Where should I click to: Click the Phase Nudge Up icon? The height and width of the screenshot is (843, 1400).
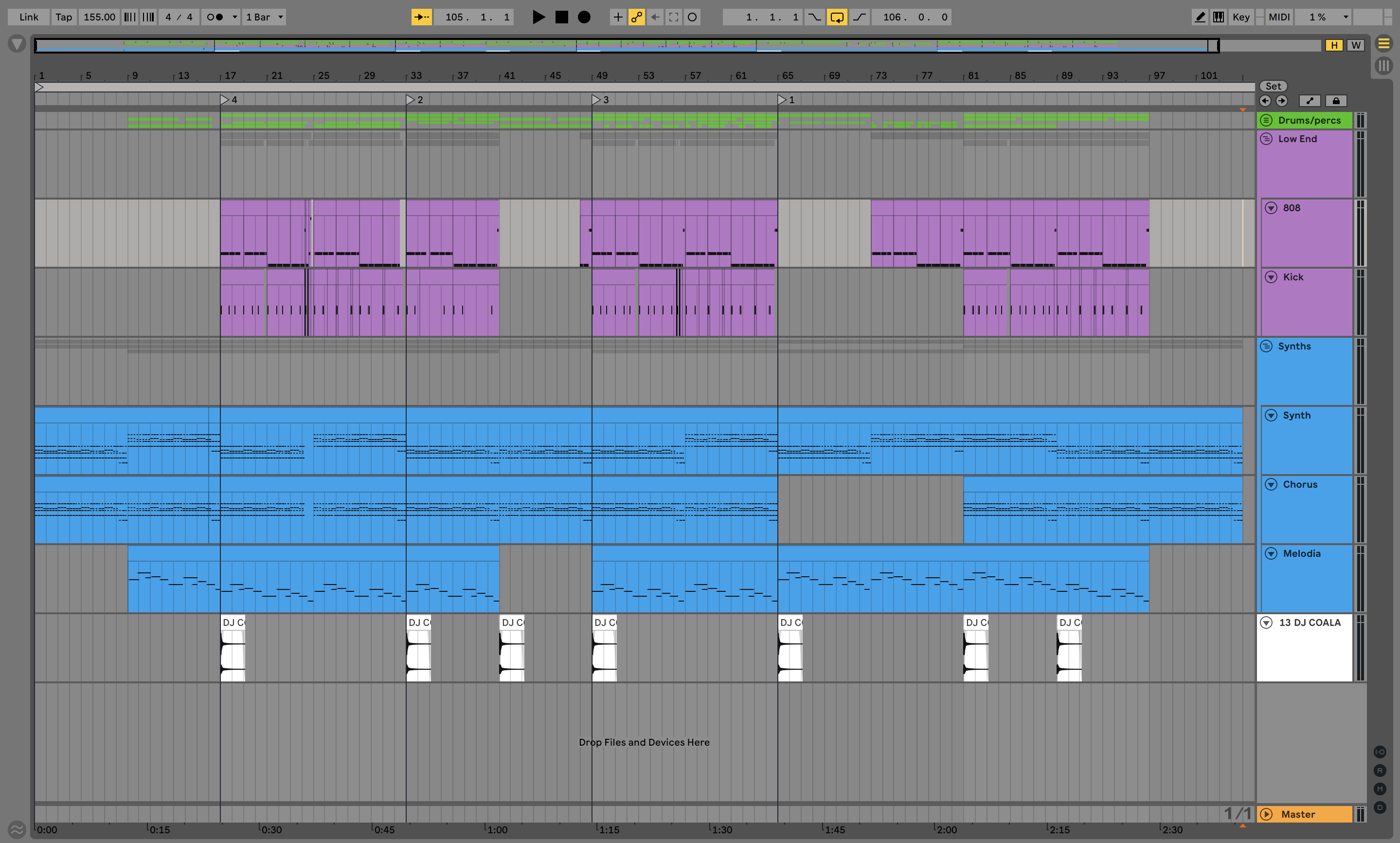pos(148,17)
